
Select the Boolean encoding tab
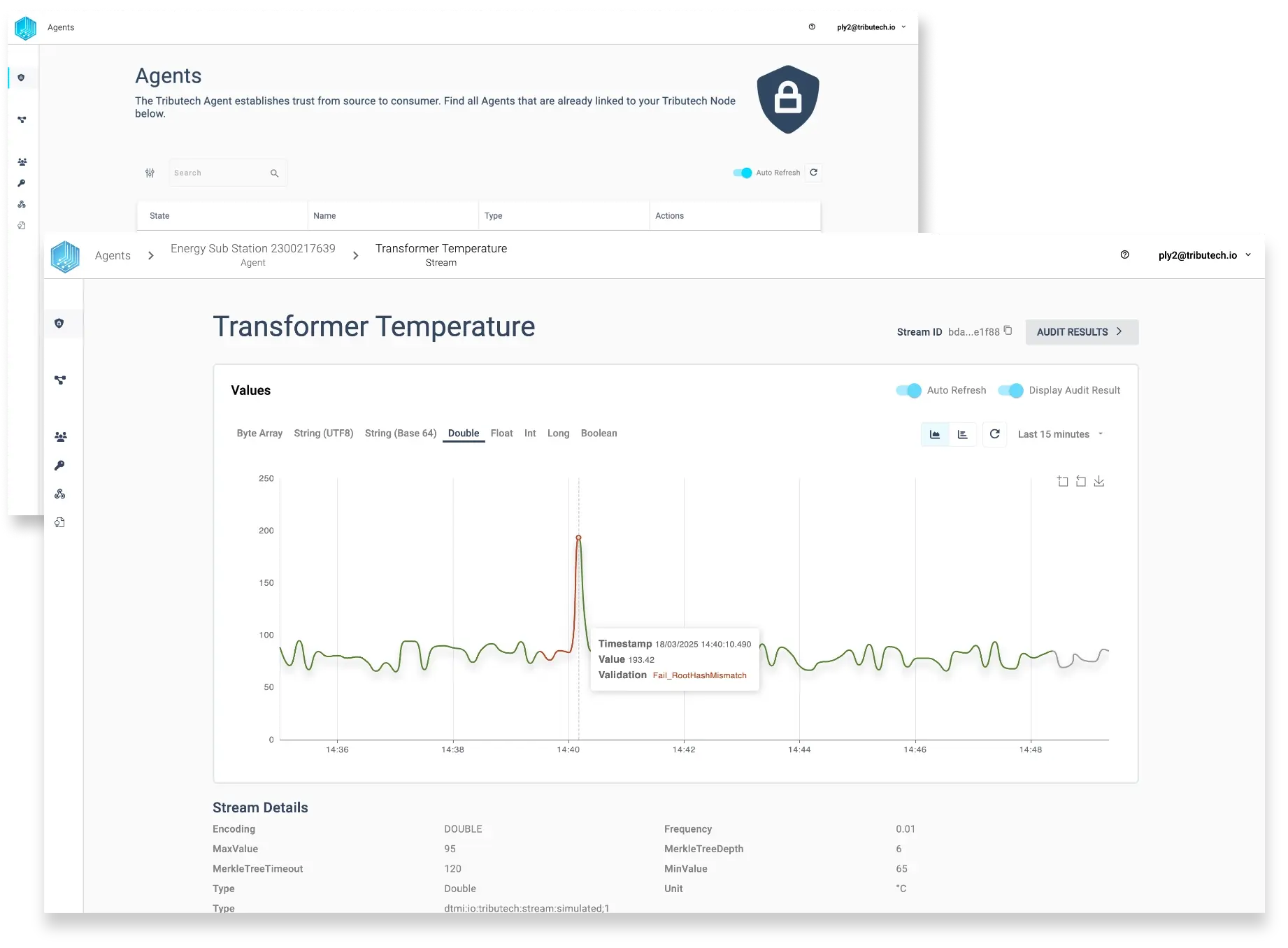tap(599, 433)
